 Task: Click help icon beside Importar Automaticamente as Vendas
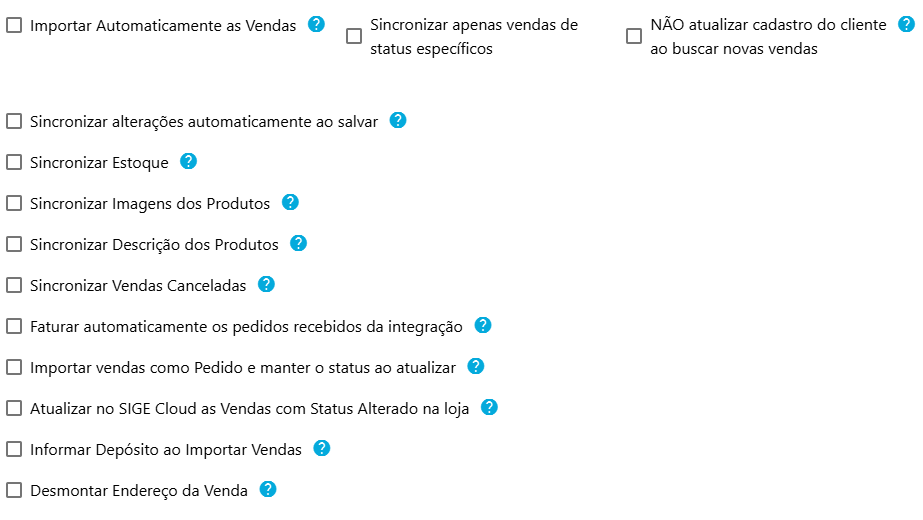click(316, 24)
